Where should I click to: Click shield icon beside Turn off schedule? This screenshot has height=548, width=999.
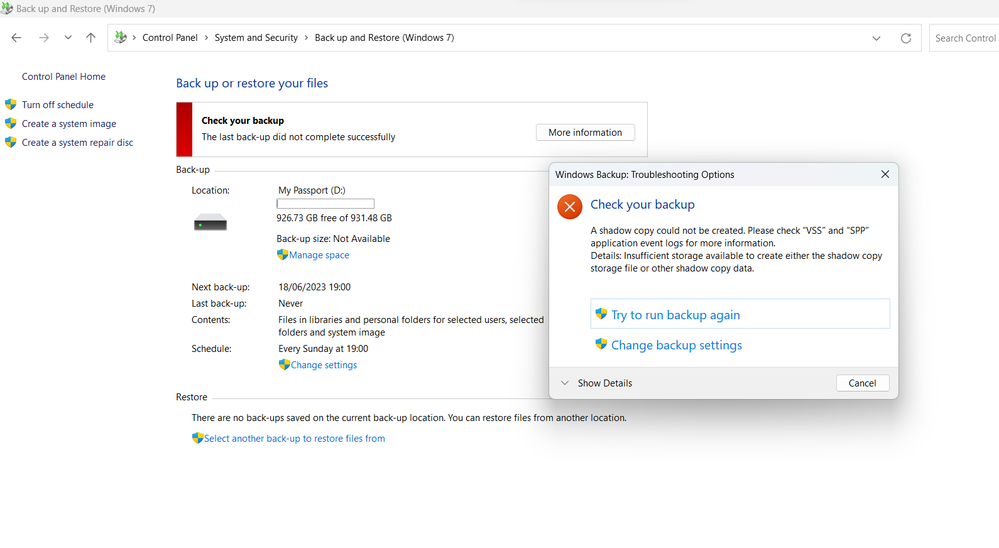coord(11,105)
